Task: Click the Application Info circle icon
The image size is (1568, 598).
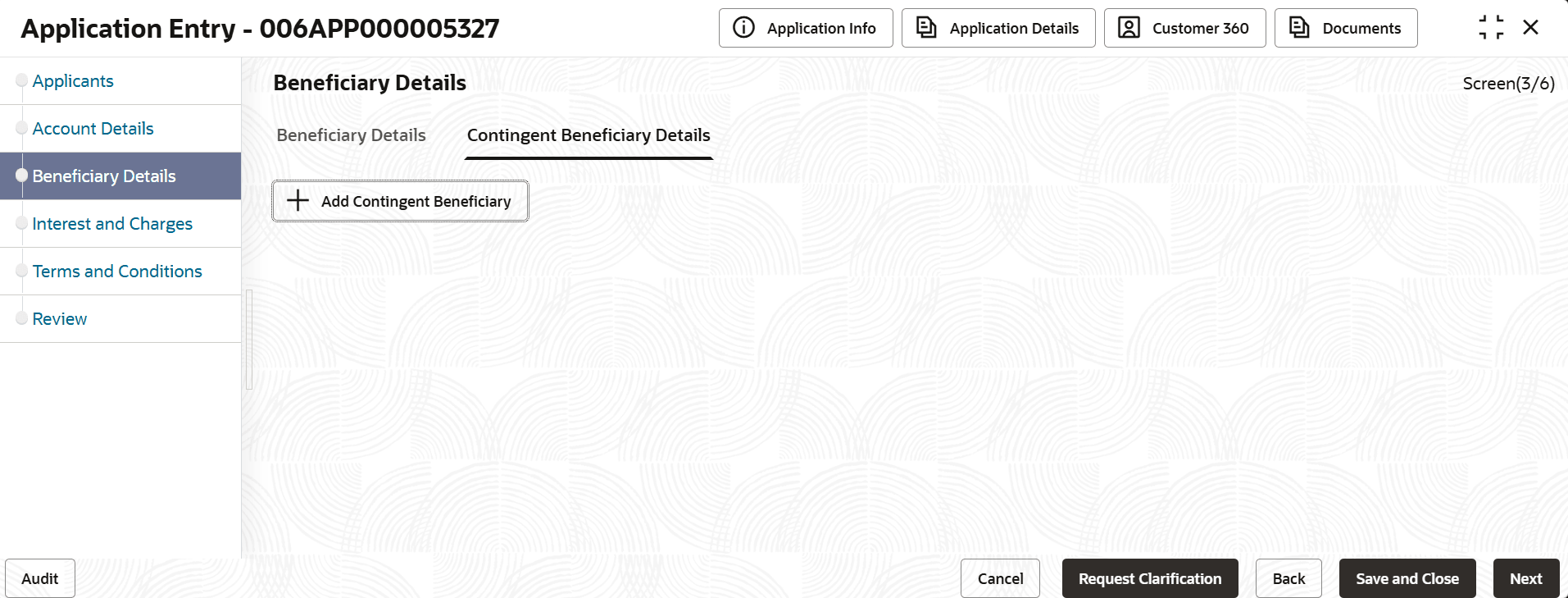Action: pos(743,28)
